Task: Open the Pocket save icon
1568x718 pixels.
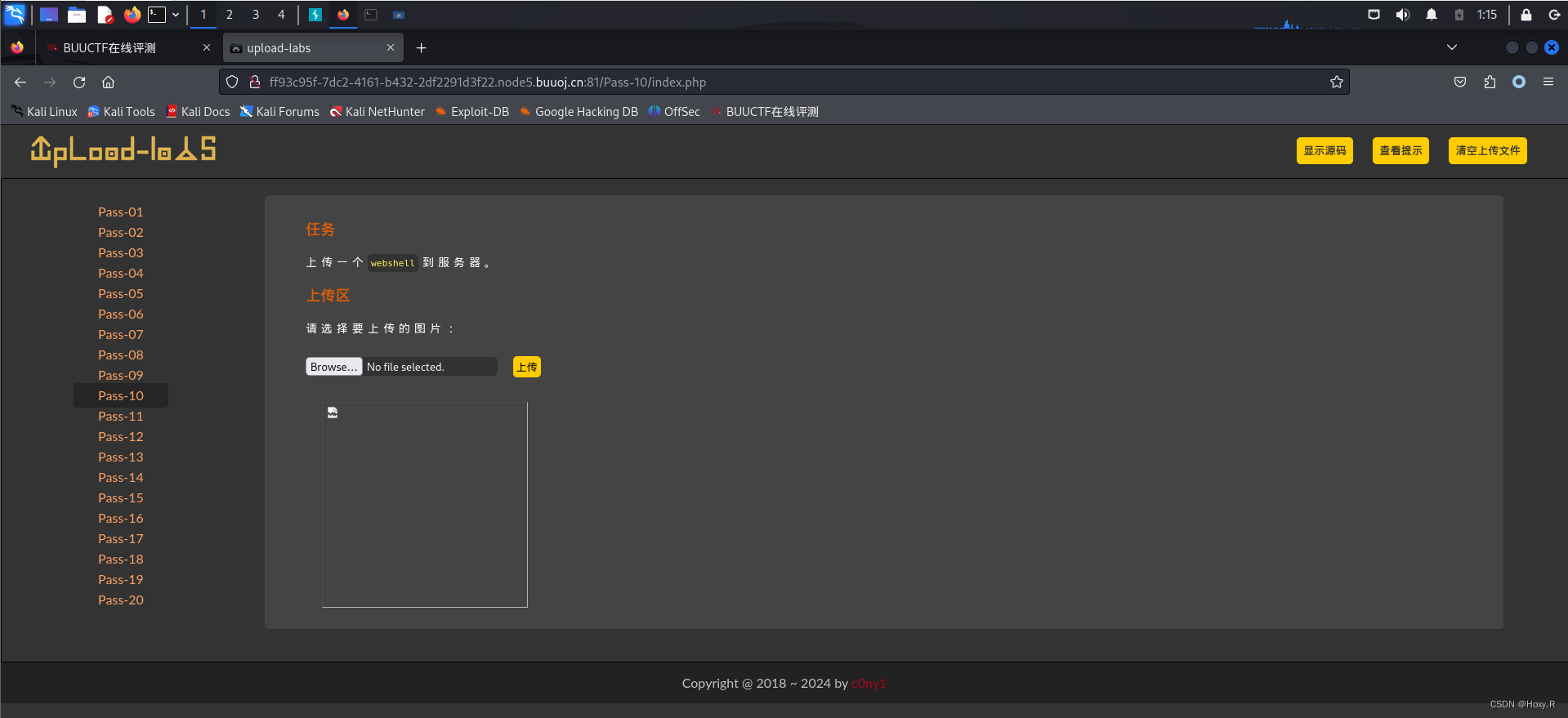Action: tap(1460, 82)
